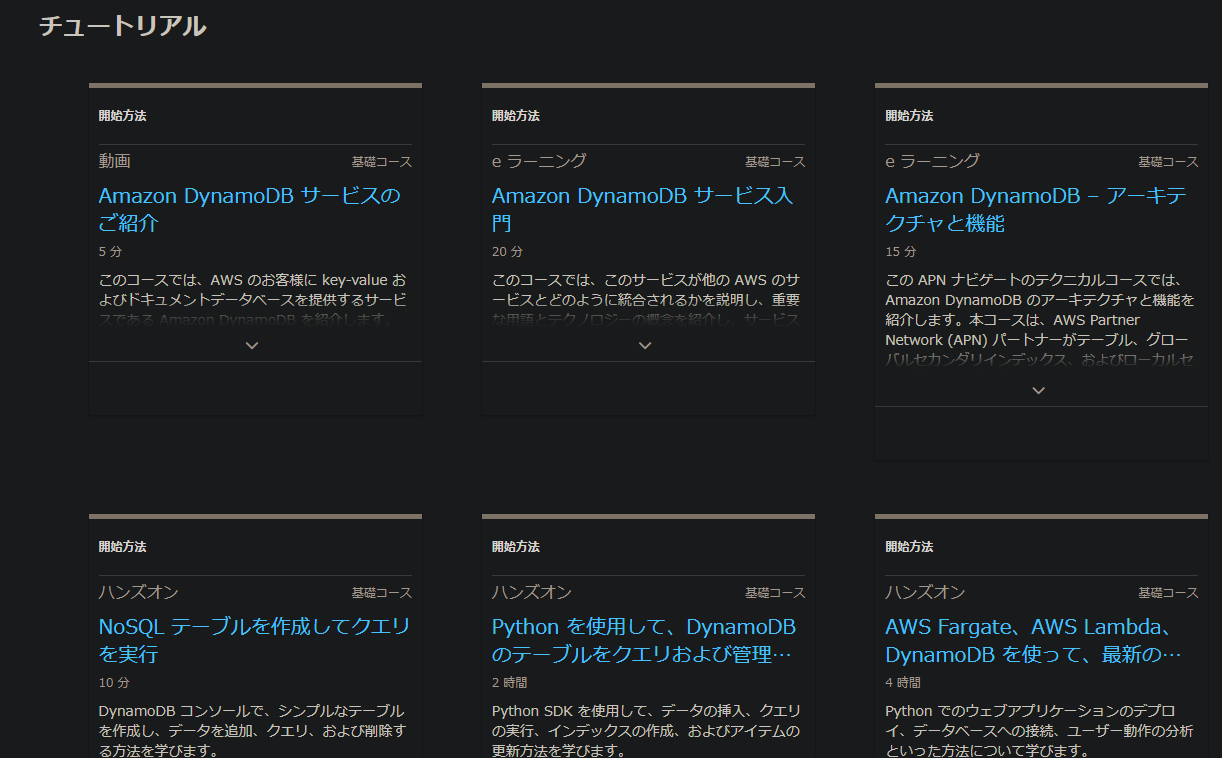
Task: Expand the Amazon DynamoDB サービスのご紹介 card description
Action: (x=252, y=345)
